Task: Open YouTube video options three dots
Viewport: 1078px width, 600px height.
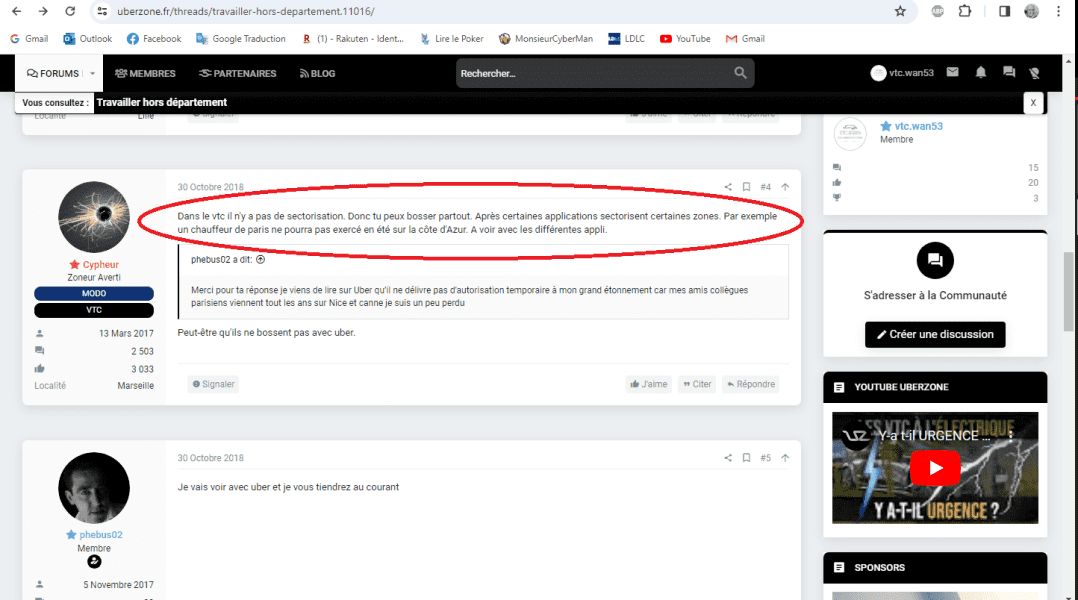Action: [1011, 435]
